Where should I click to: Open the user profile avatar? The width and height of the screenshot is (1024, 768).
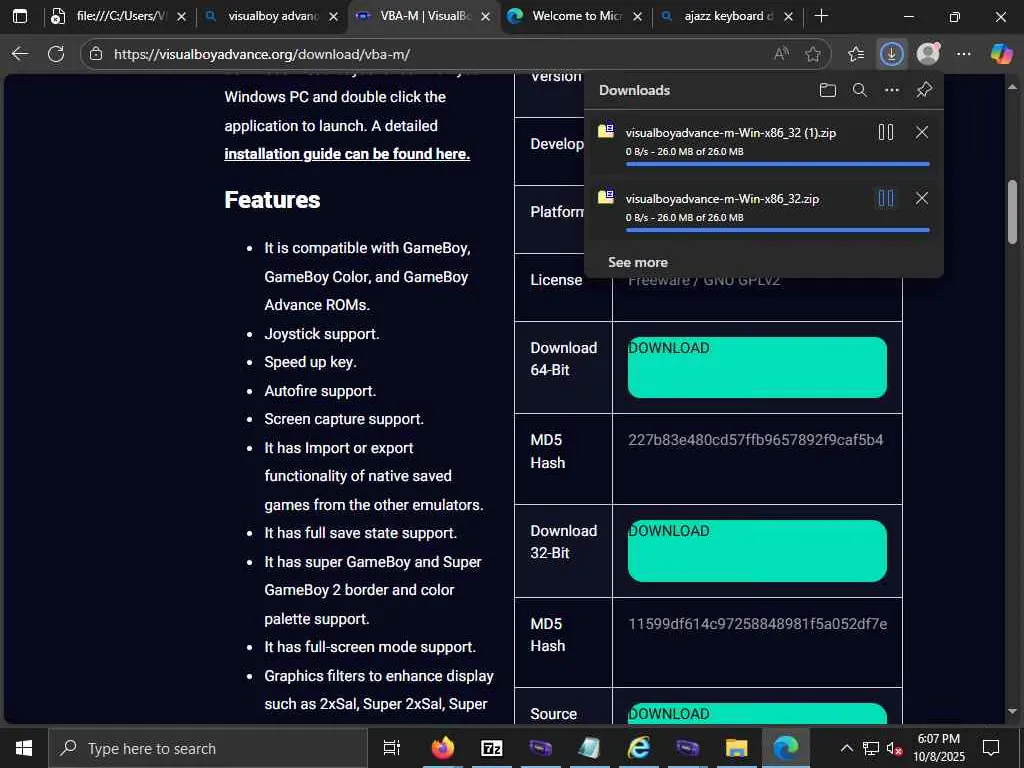coord(928,54)
